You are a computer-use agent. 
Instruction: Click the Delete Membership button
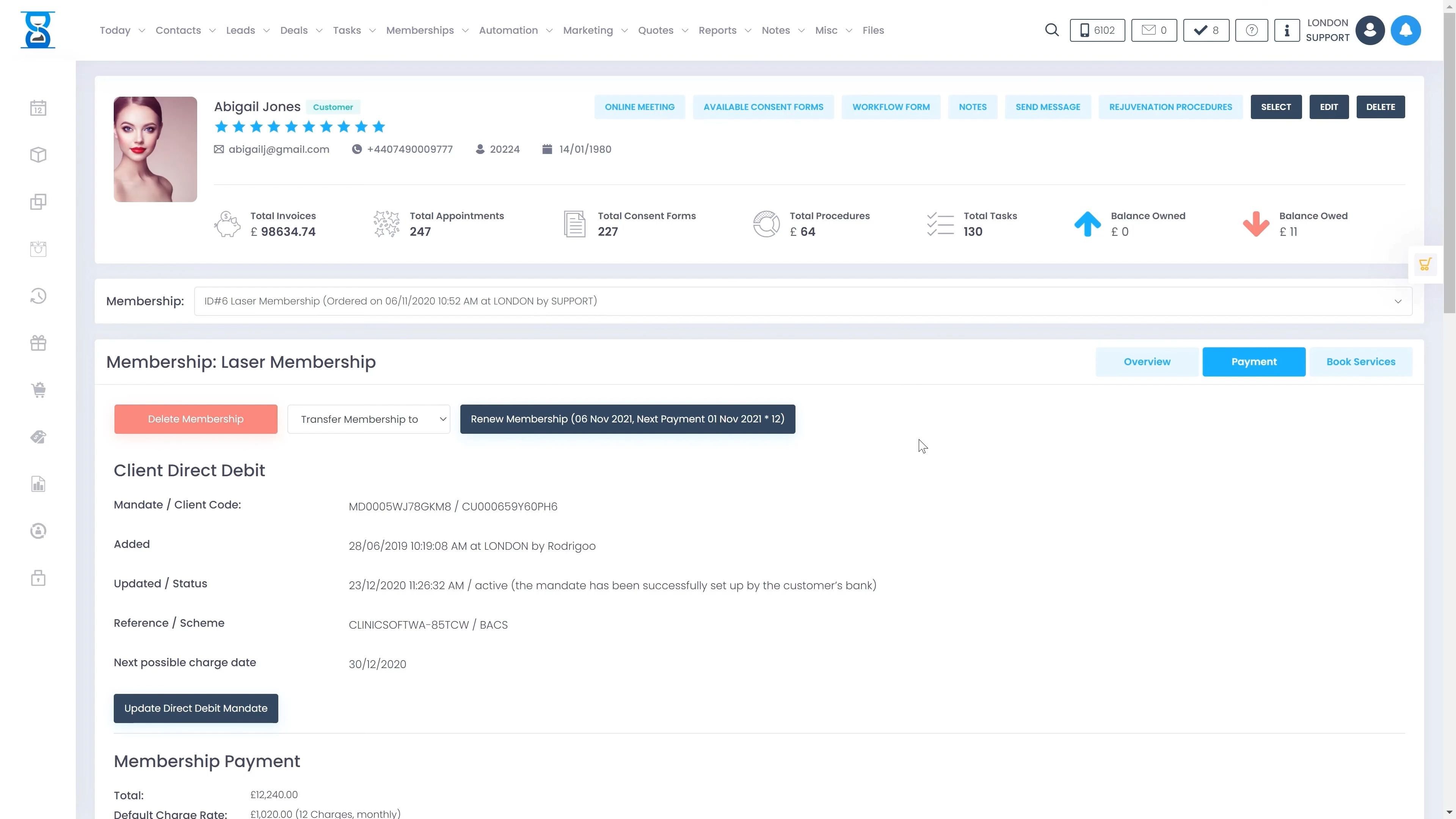[x=196, y=419]
